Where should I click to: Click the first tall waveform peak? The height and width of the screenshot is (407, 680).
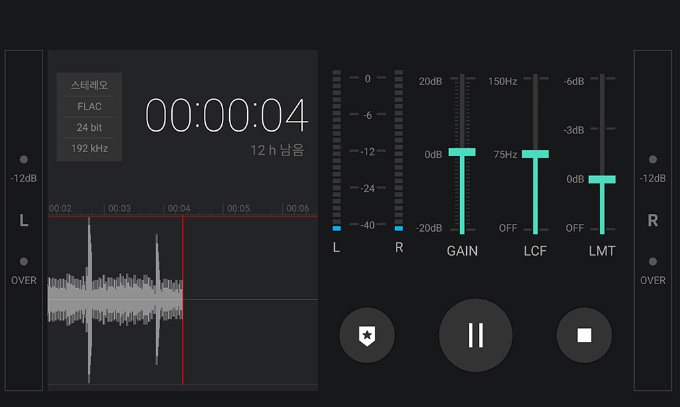pos(89,299)
